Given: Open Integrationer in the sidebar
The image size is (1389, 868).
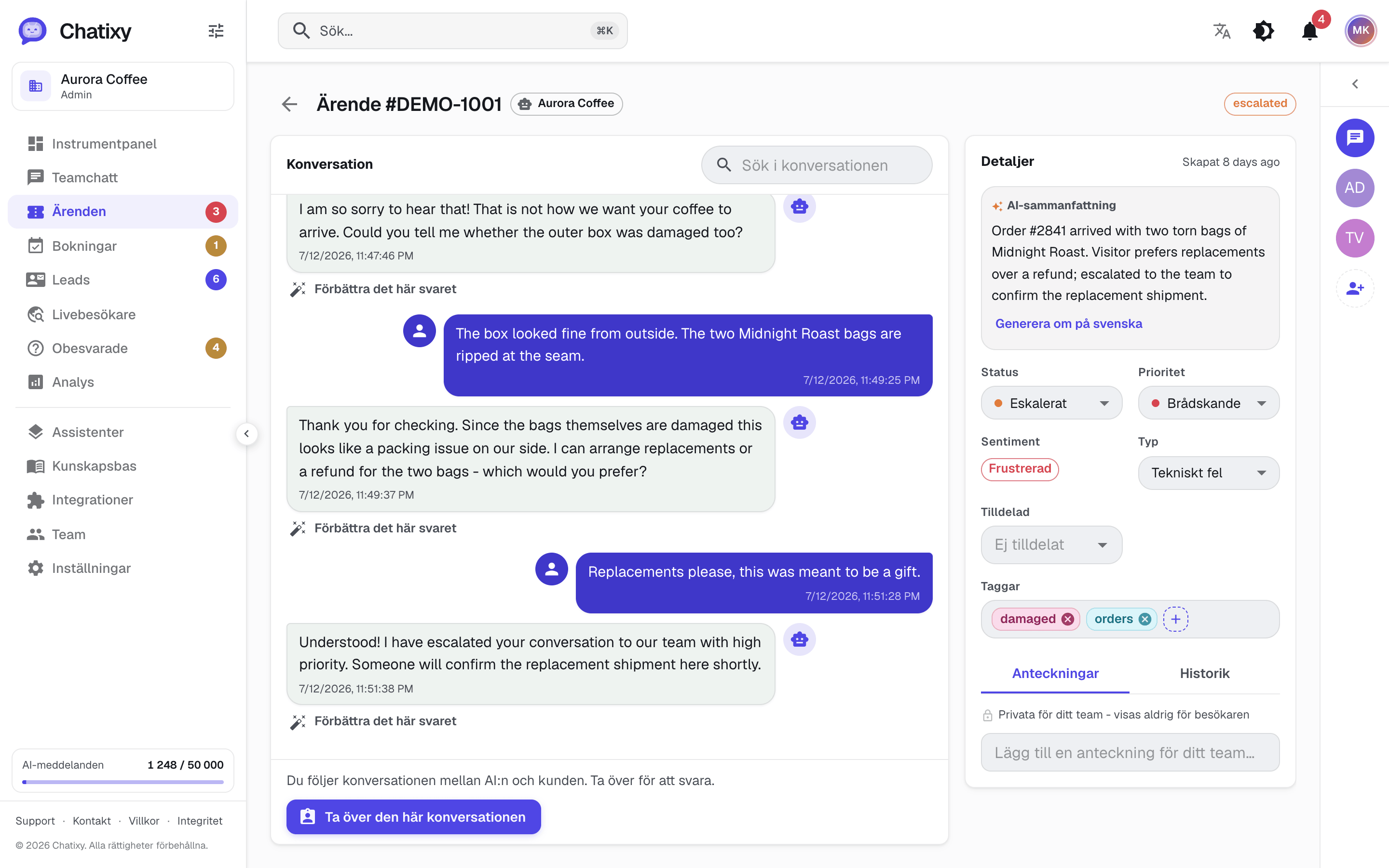Looking at the screenshot, I should click(x=123, y=500).
